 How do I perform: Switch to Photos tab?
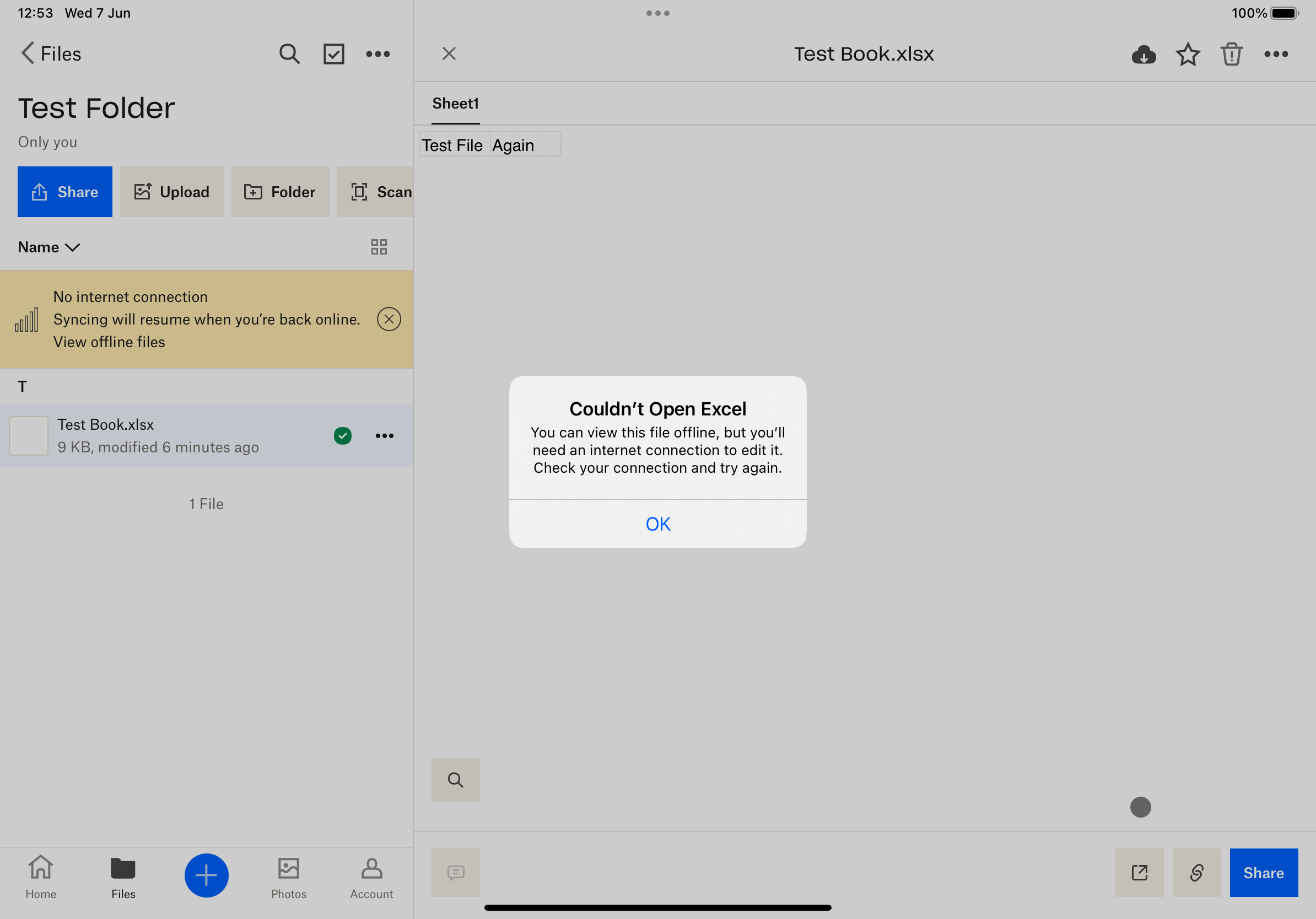(289, 877)
